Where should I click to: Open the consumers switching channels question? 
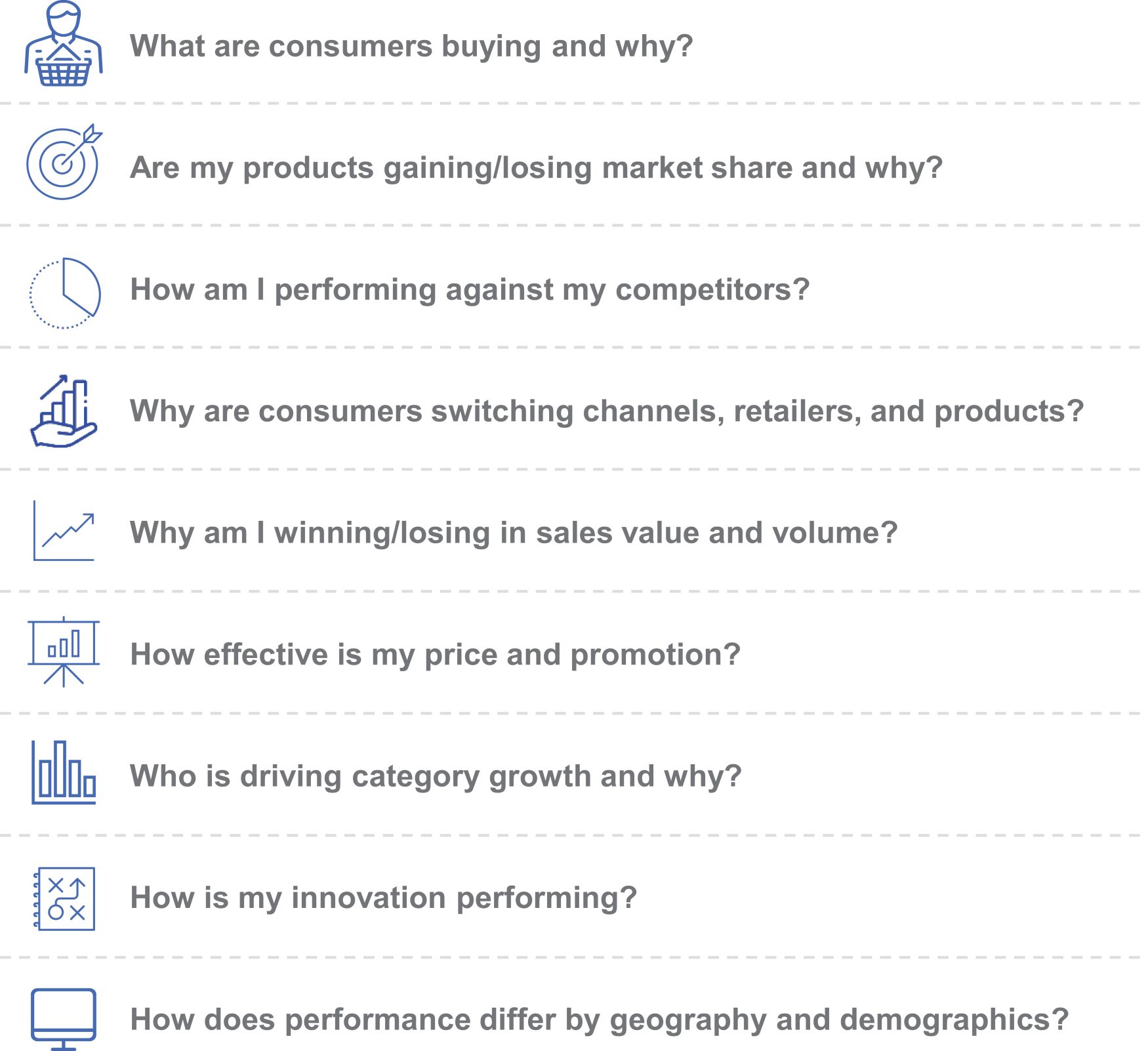click(x=607, y=411)
